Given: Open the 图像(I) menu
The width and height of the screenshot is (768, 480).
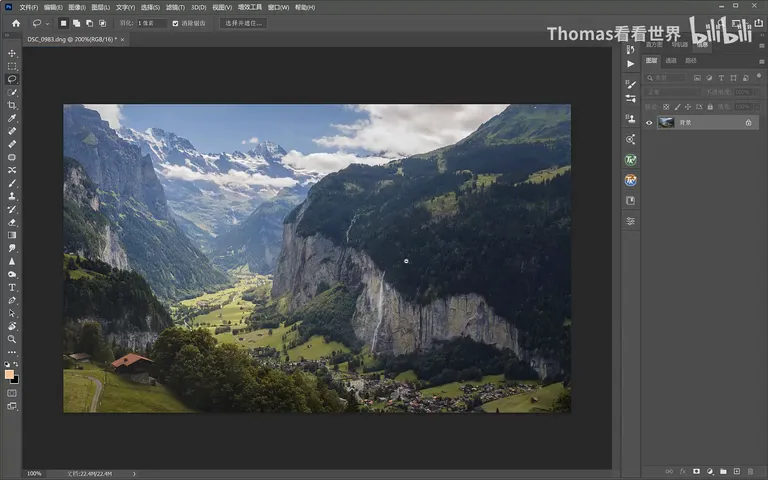Looking at the screenshot, I should (x=77, y=7).
